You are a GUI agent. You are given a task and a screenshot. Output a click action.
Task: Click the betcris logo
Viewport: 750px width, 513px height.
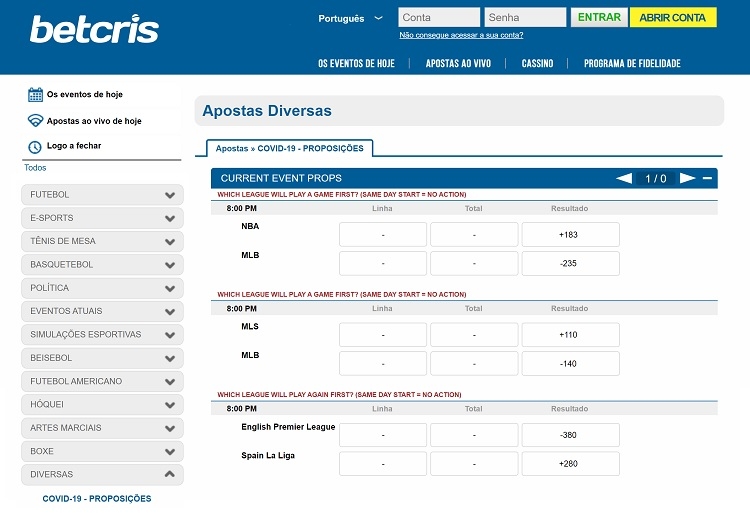94,29
